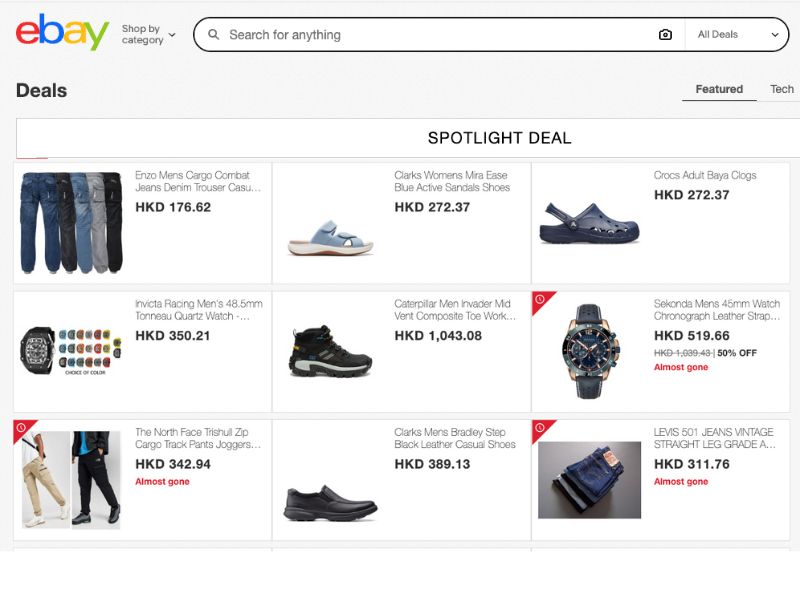The width and height of the screenshot is (800, 600).
Task: Click the red clock badge on Levis jeans
Action: pyautogui.click(x=541, y=429)
